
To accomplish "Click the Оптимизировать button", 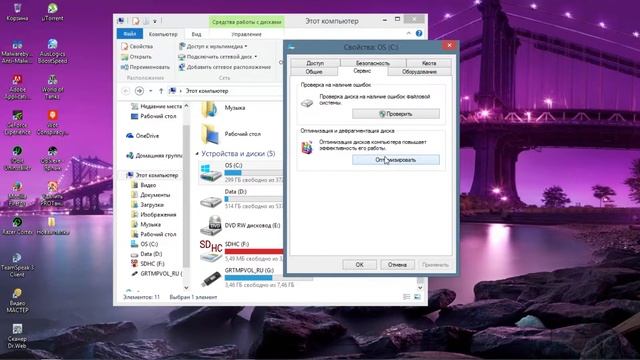I will (396, 160).
